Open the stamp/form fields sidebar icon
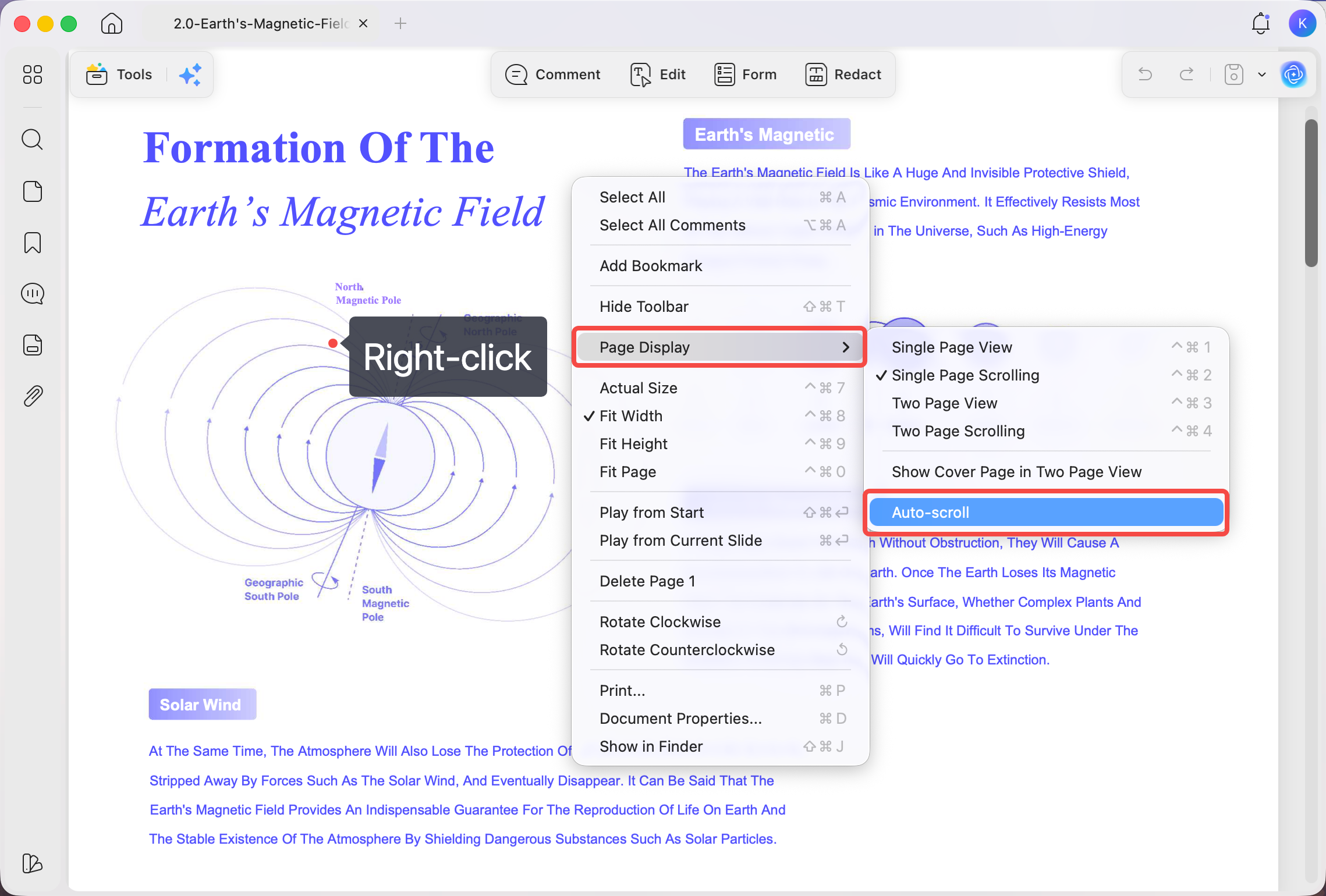The height and width of the screenshot is (896, 1326). click(33, 345)
